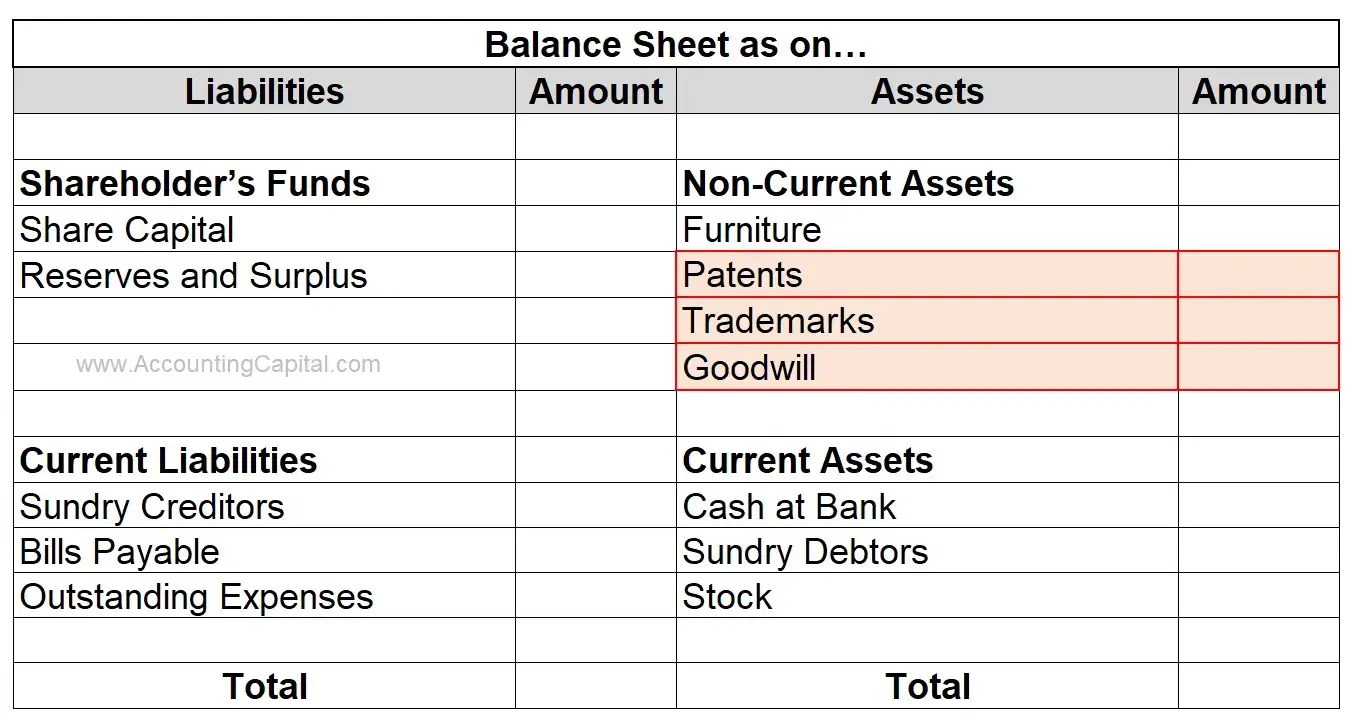Image resolution: width=1353 pixels, height=728 pixels.
Task: Click the Shareholder's Funds heading cell
Action: coord(265,183)
